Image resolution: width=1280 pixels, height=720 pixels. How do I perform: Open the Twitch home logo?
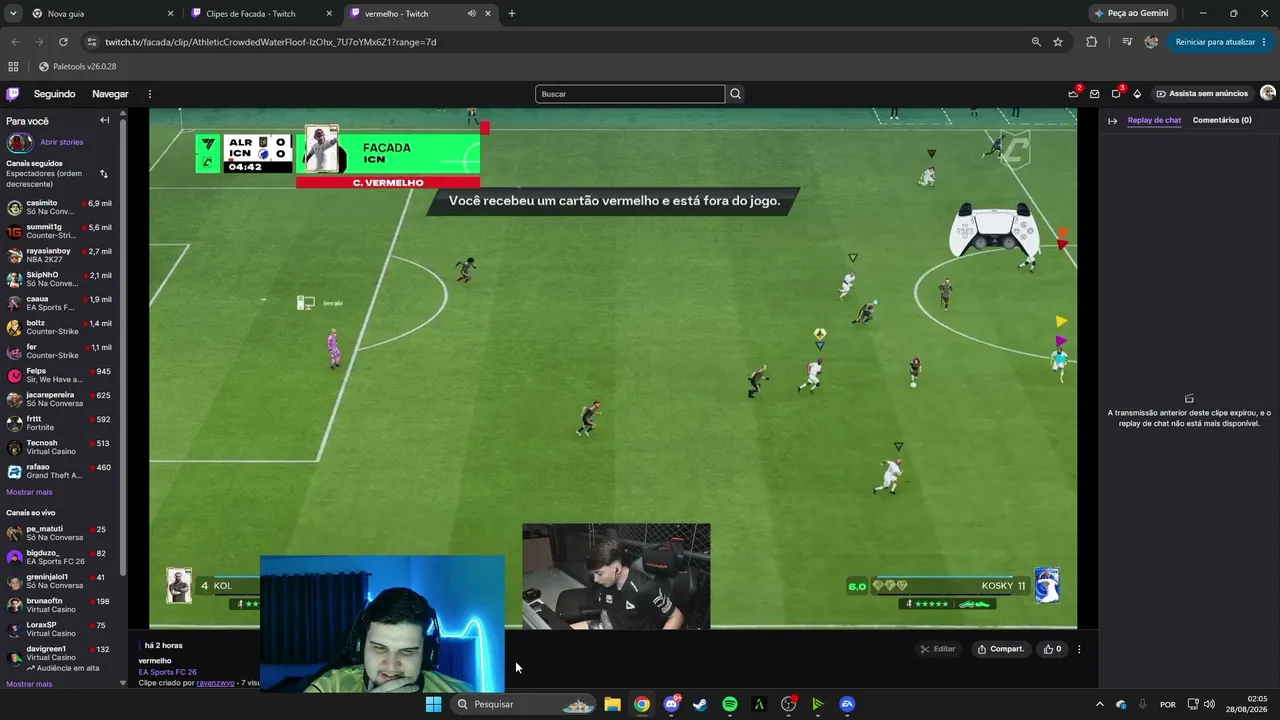tap(12, 94)
